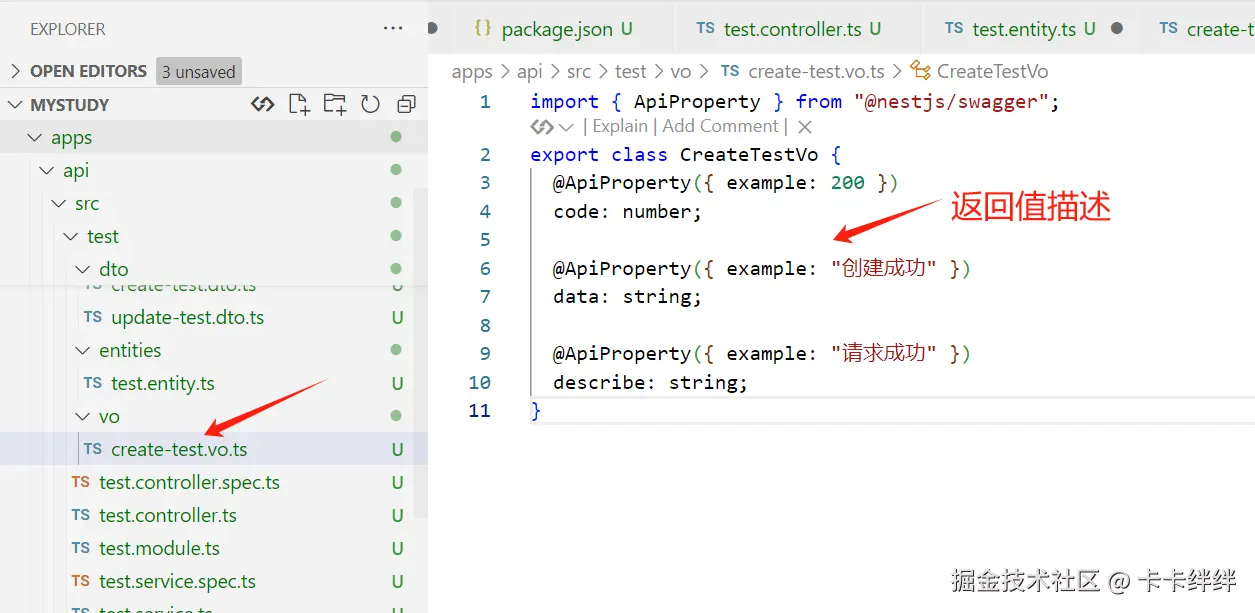Click line number 5 in gutter
Viewport: 1255px width, 613px height.
[485, 239]
